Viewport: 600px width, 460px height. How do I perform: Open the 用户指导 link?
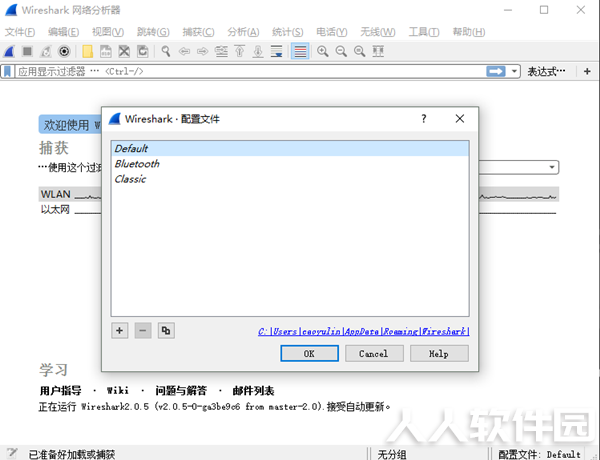click(60, 391)
